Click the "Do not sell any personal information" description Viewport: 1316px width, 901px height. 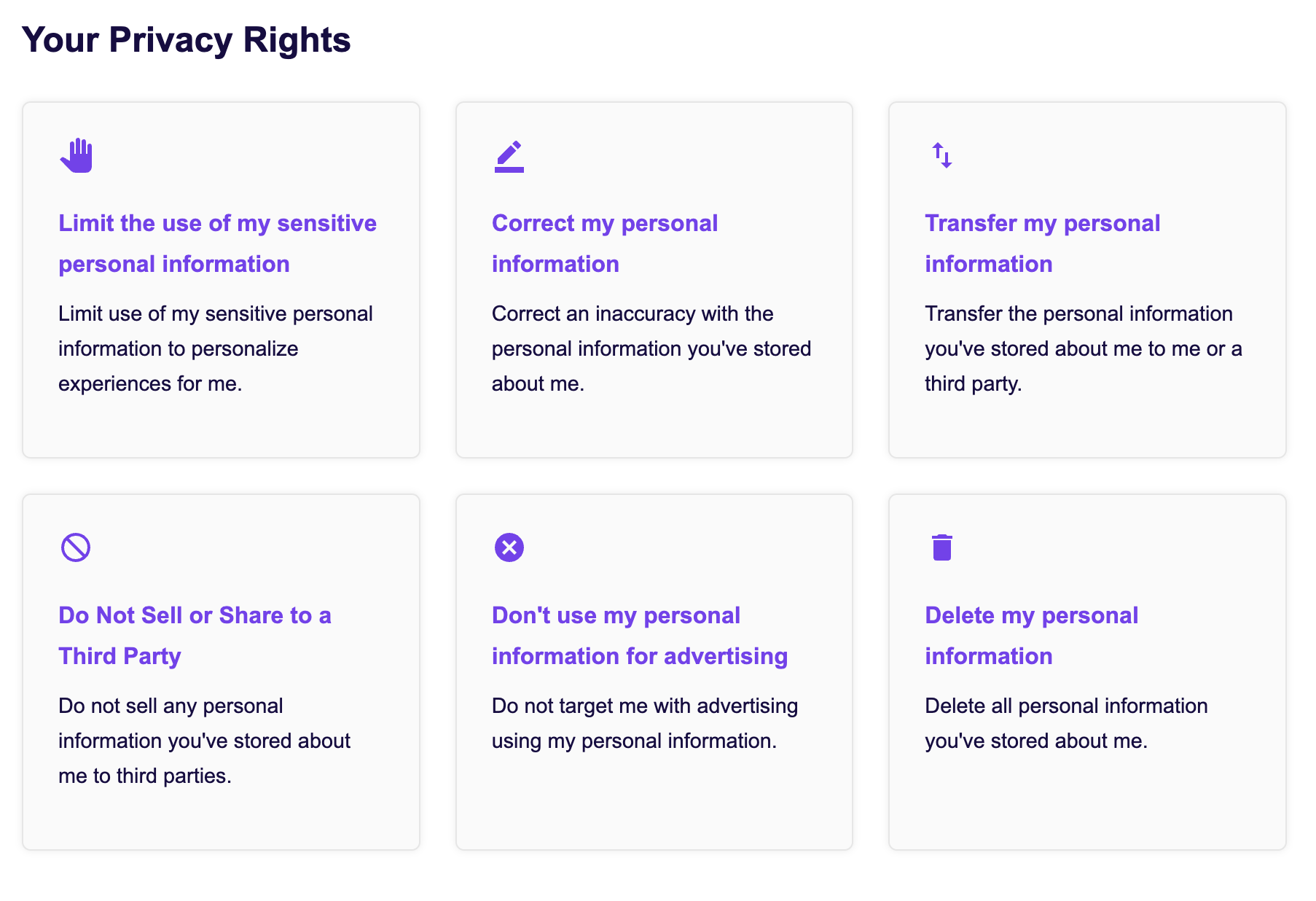(x=204, y=741)
